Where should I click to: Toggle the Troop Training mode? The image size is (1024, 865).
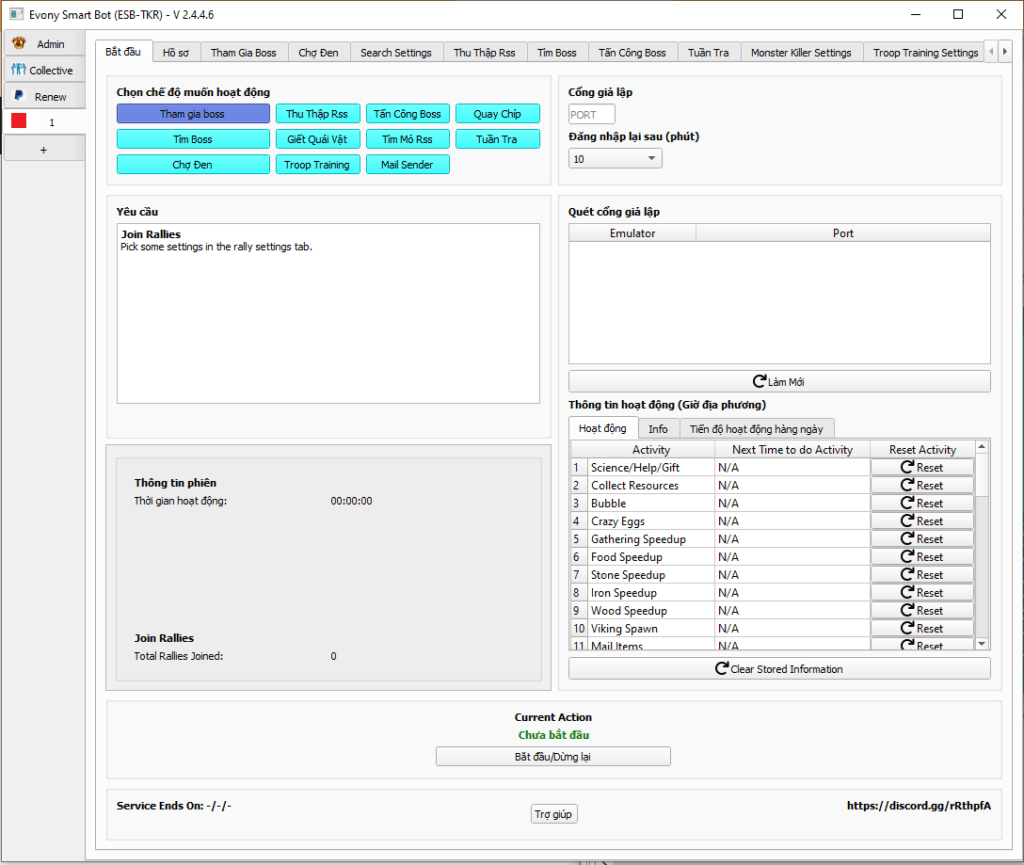[317, 165]
